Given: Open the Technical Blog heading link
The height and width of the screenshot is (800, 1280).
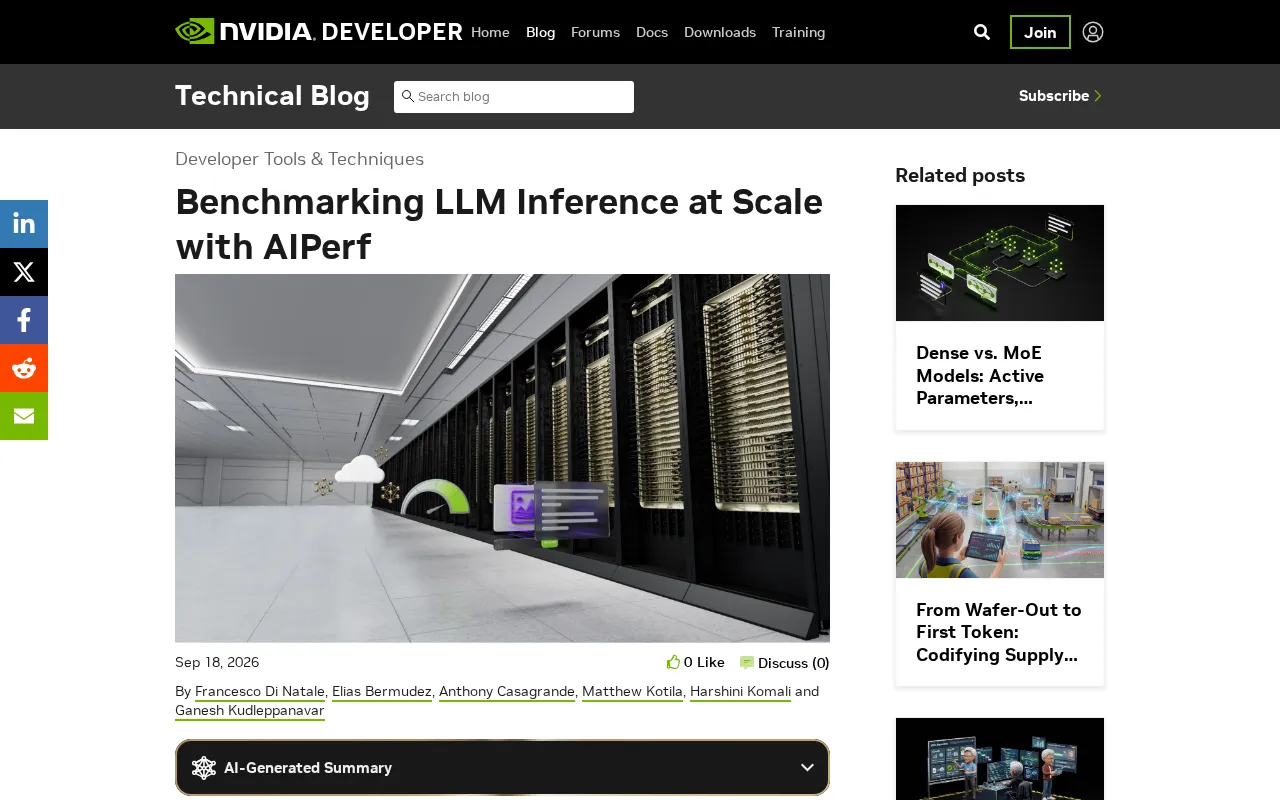Looking at the screenshot, I should click(272, 96).
